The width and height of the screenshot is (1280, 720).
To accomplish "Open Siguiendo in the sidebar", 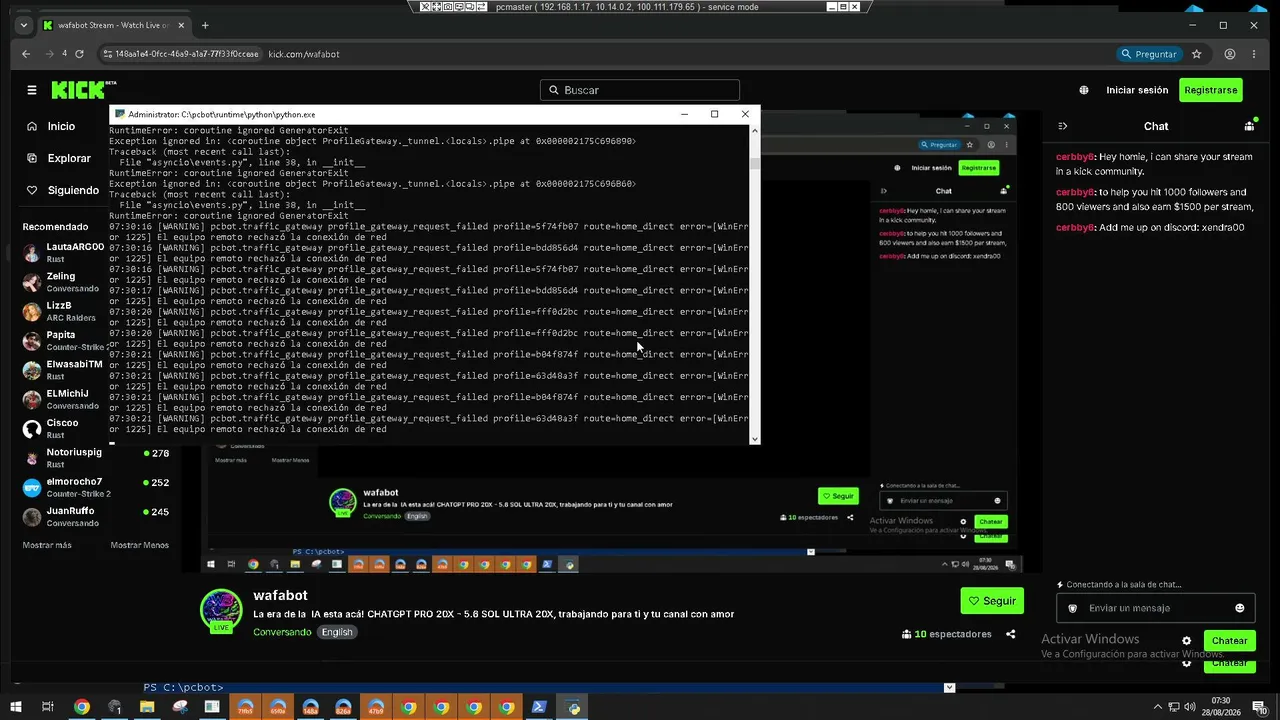I will [73, 190].
